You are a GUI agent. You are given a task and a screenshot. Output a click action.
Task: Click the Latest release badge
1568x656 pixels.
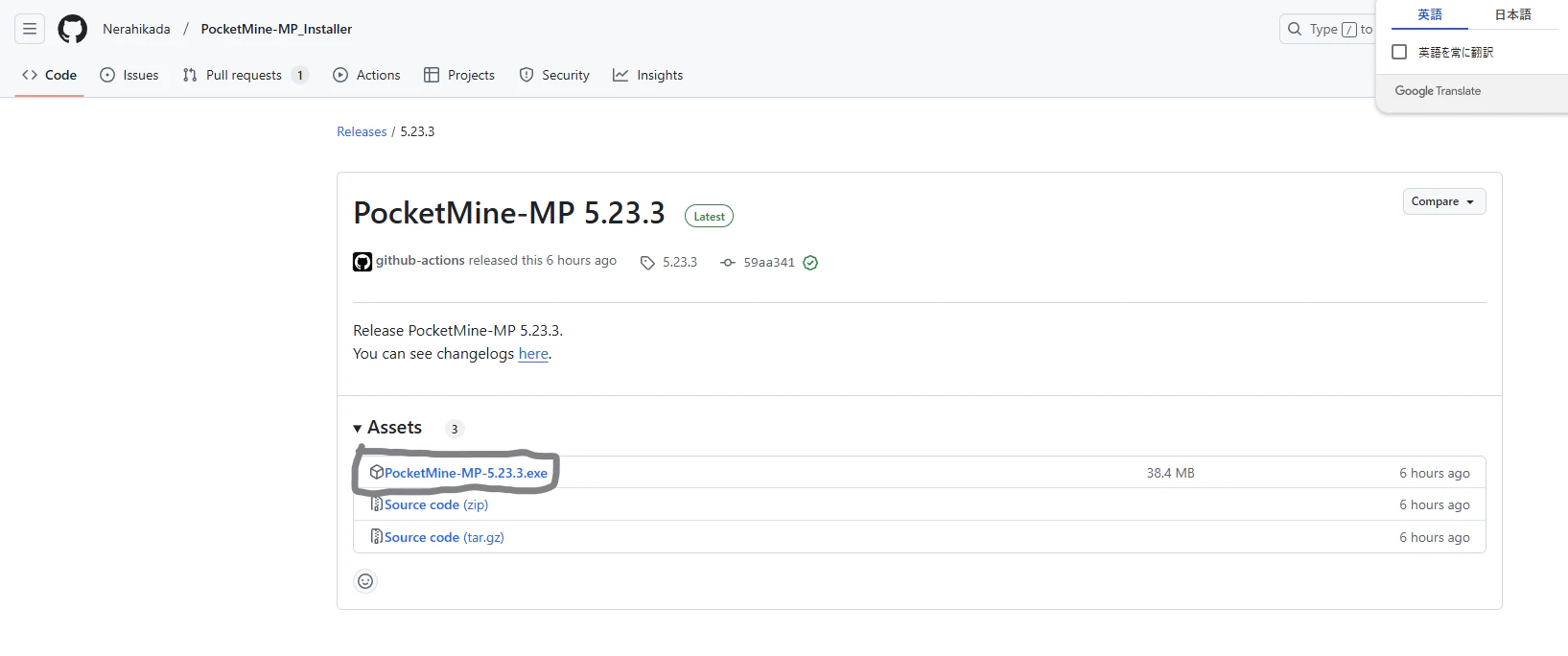709,217
